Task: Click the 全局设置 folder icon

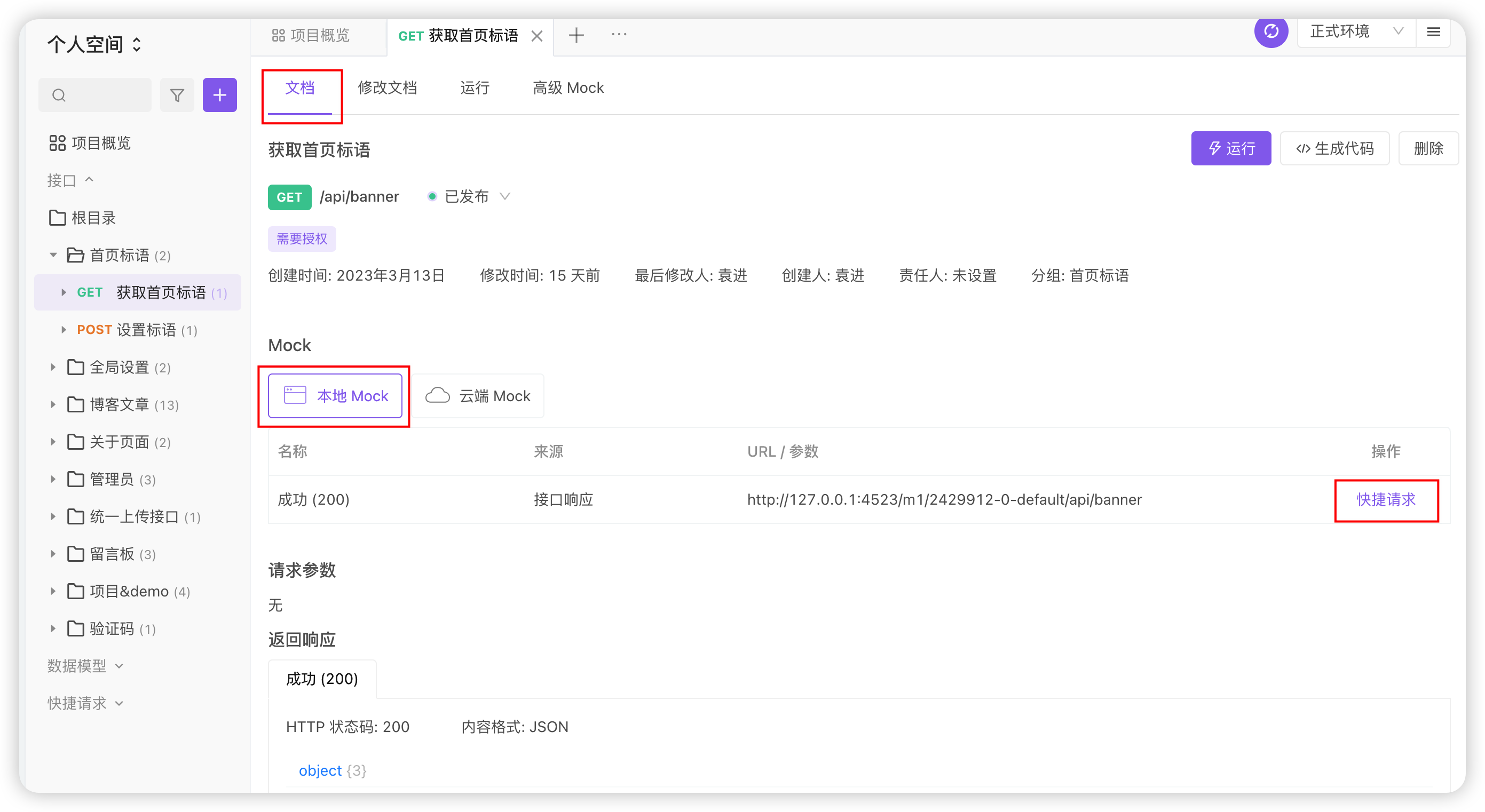Action: point(75,367)
